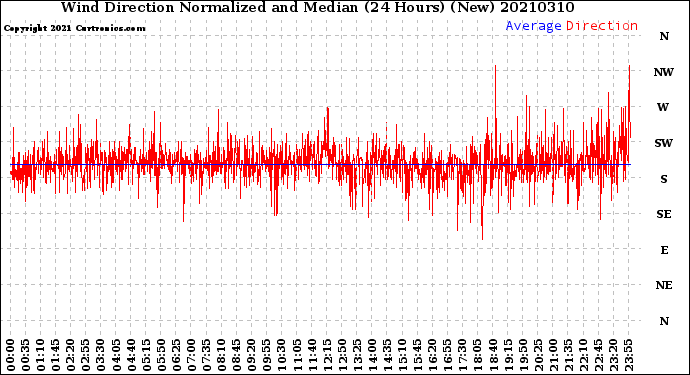Screen dimensions: 690x375
Task: Click the '11:40' time label
Action: [312, 355]
